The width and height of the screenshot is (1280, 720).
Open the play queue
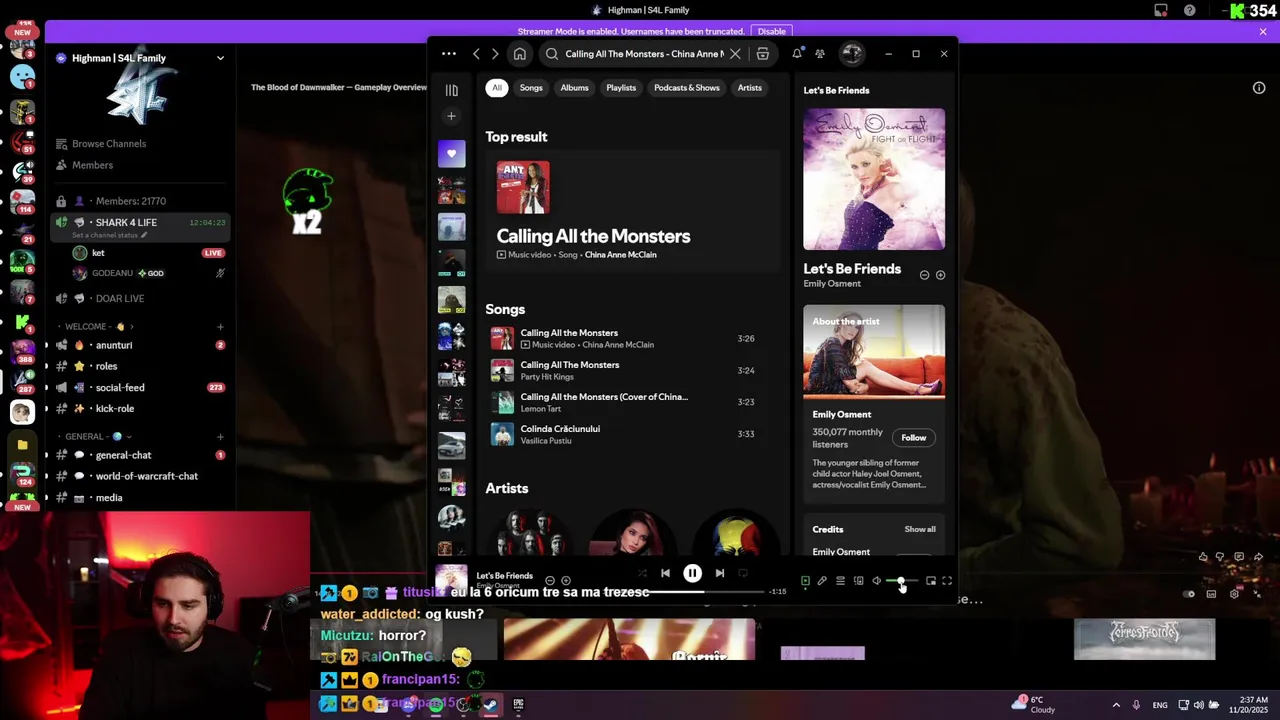tap(840, 581)
